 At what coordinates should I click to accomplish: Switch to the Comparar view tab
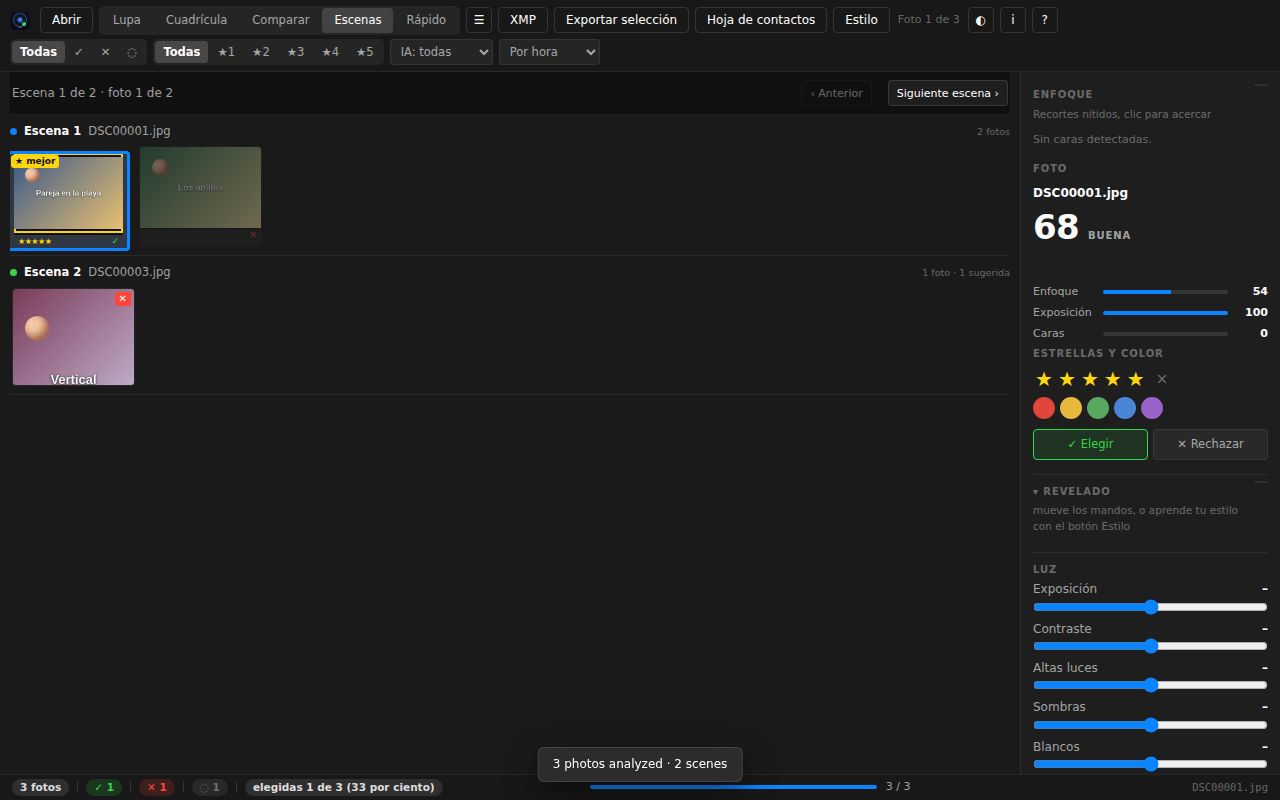281,20
